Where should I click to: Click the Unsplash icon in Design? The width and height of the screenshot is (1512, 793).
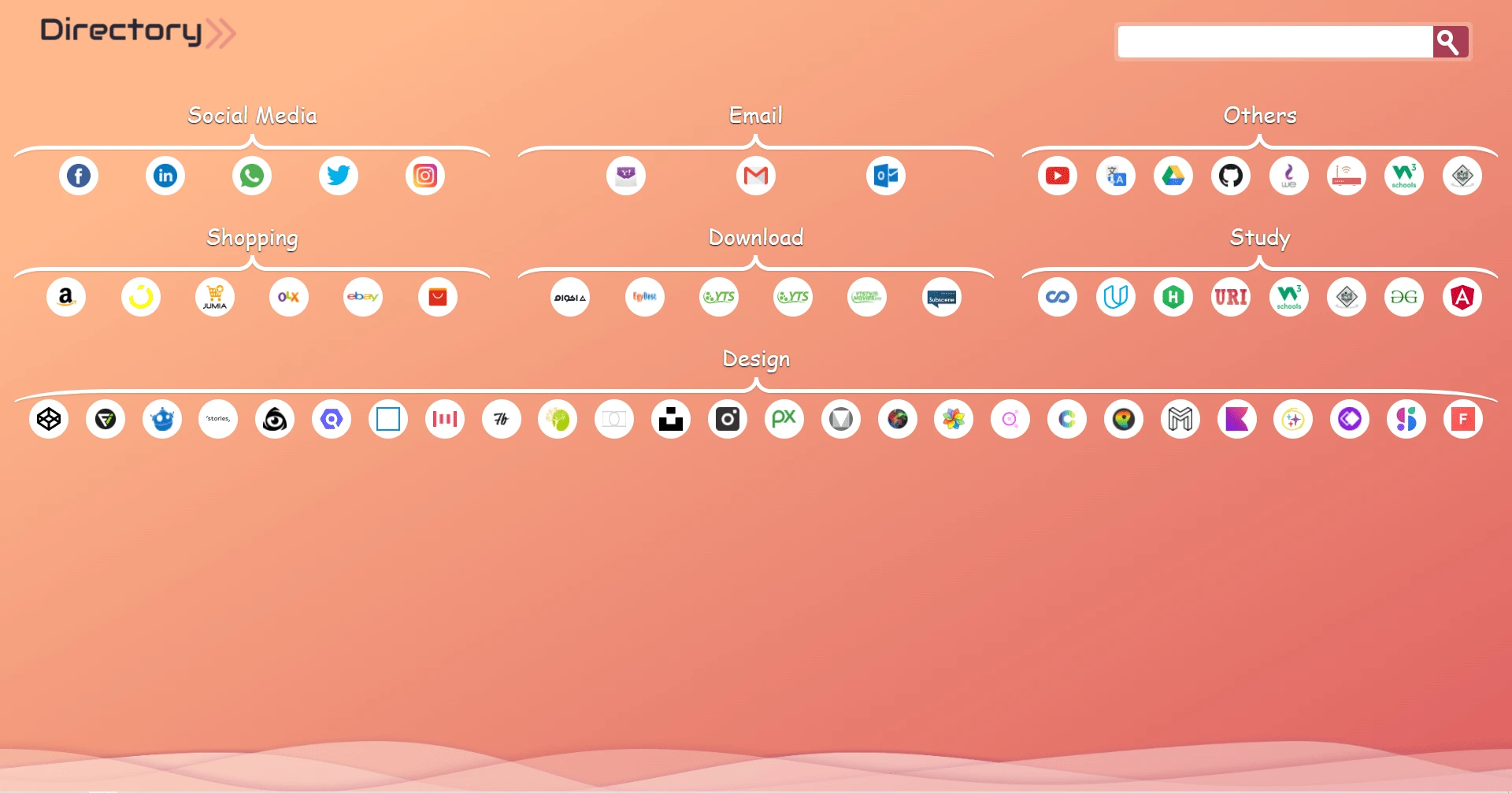[671, 419]
